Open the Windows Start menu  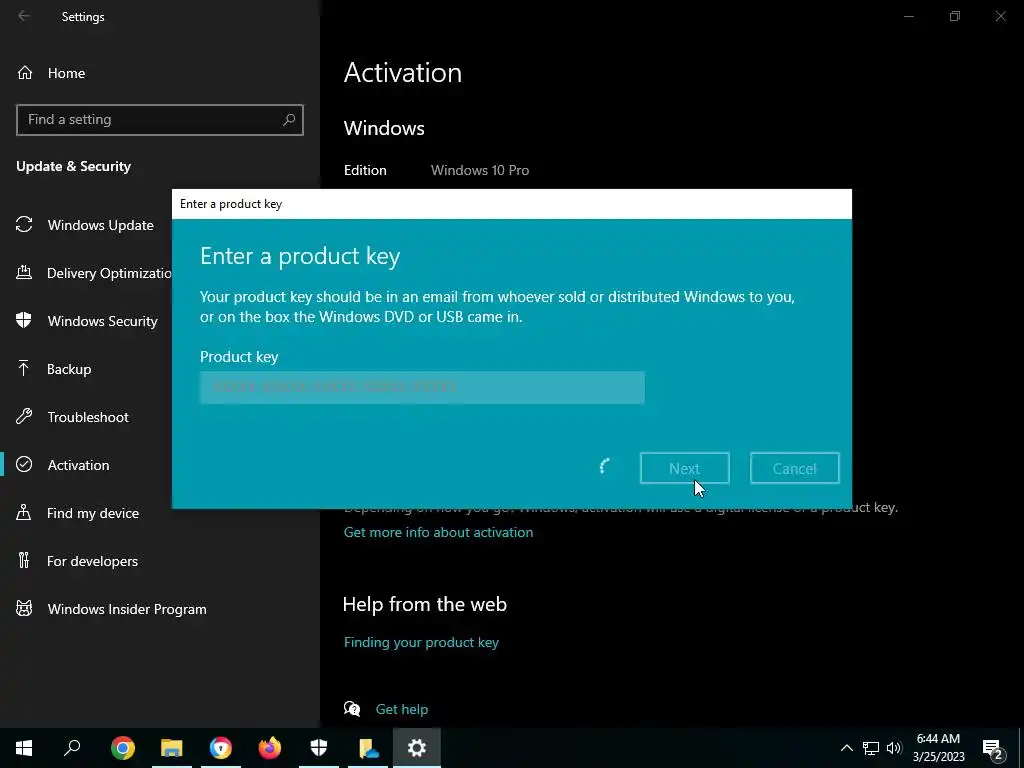[24, 748]
